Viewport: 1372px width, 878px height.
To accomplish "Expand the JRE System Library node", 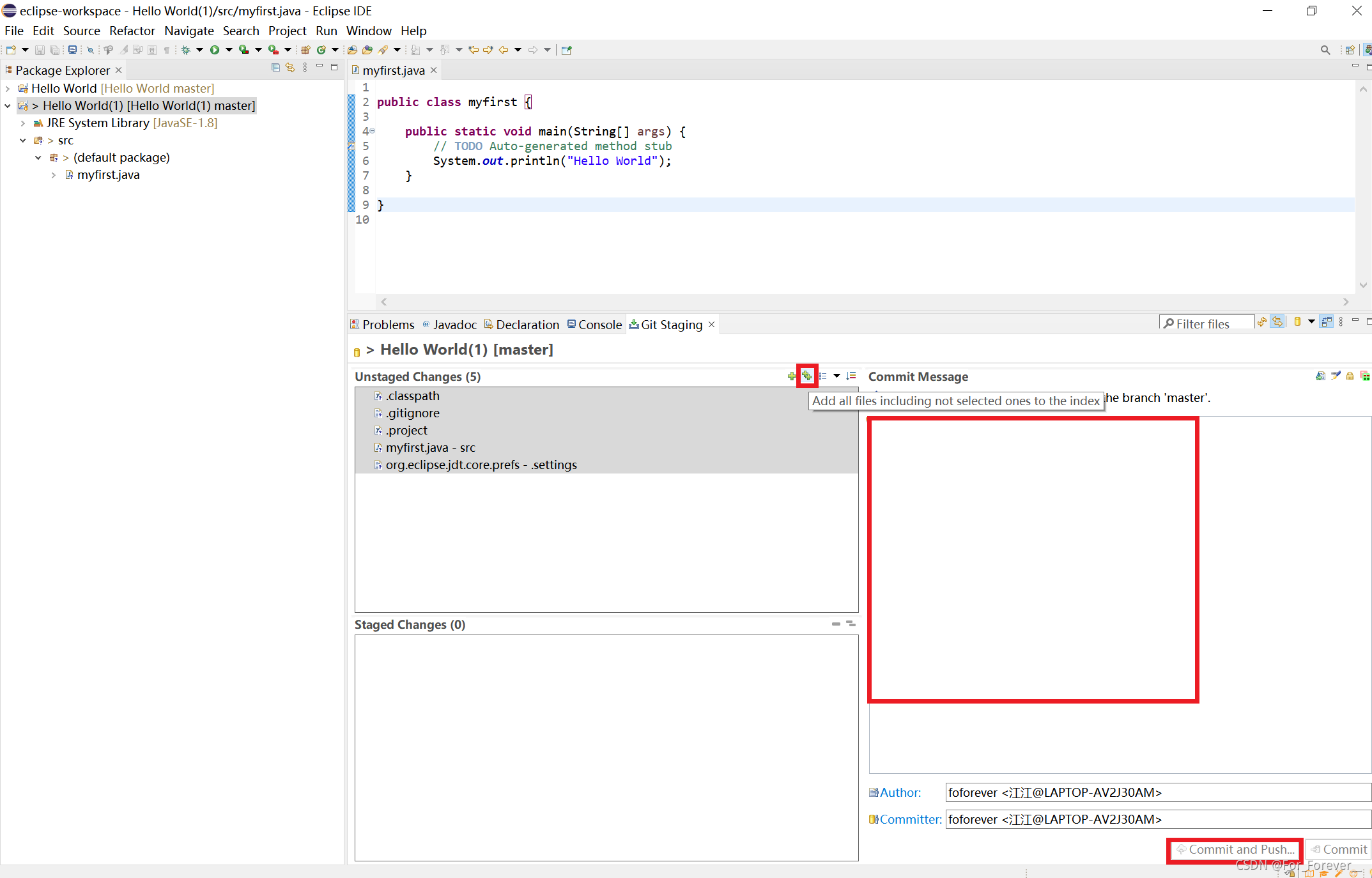I will (x=23, y=123).
